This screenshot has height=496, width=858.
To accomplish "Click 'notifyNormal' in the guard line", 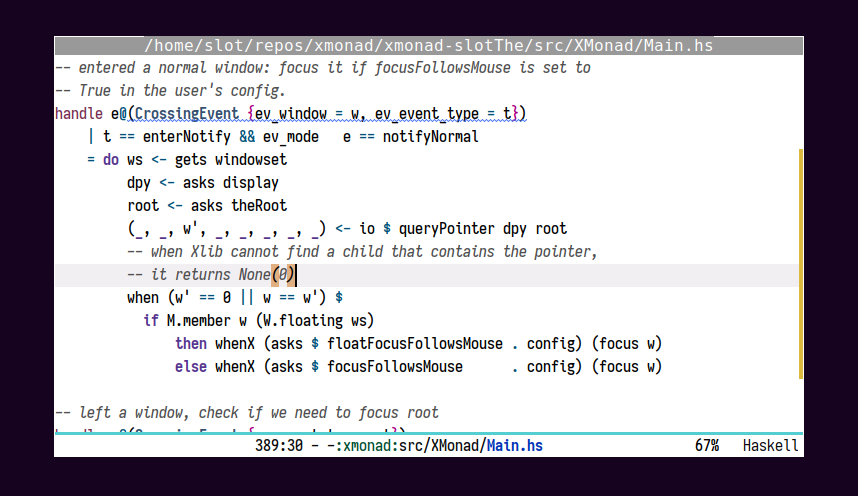I will click(430, 137).
